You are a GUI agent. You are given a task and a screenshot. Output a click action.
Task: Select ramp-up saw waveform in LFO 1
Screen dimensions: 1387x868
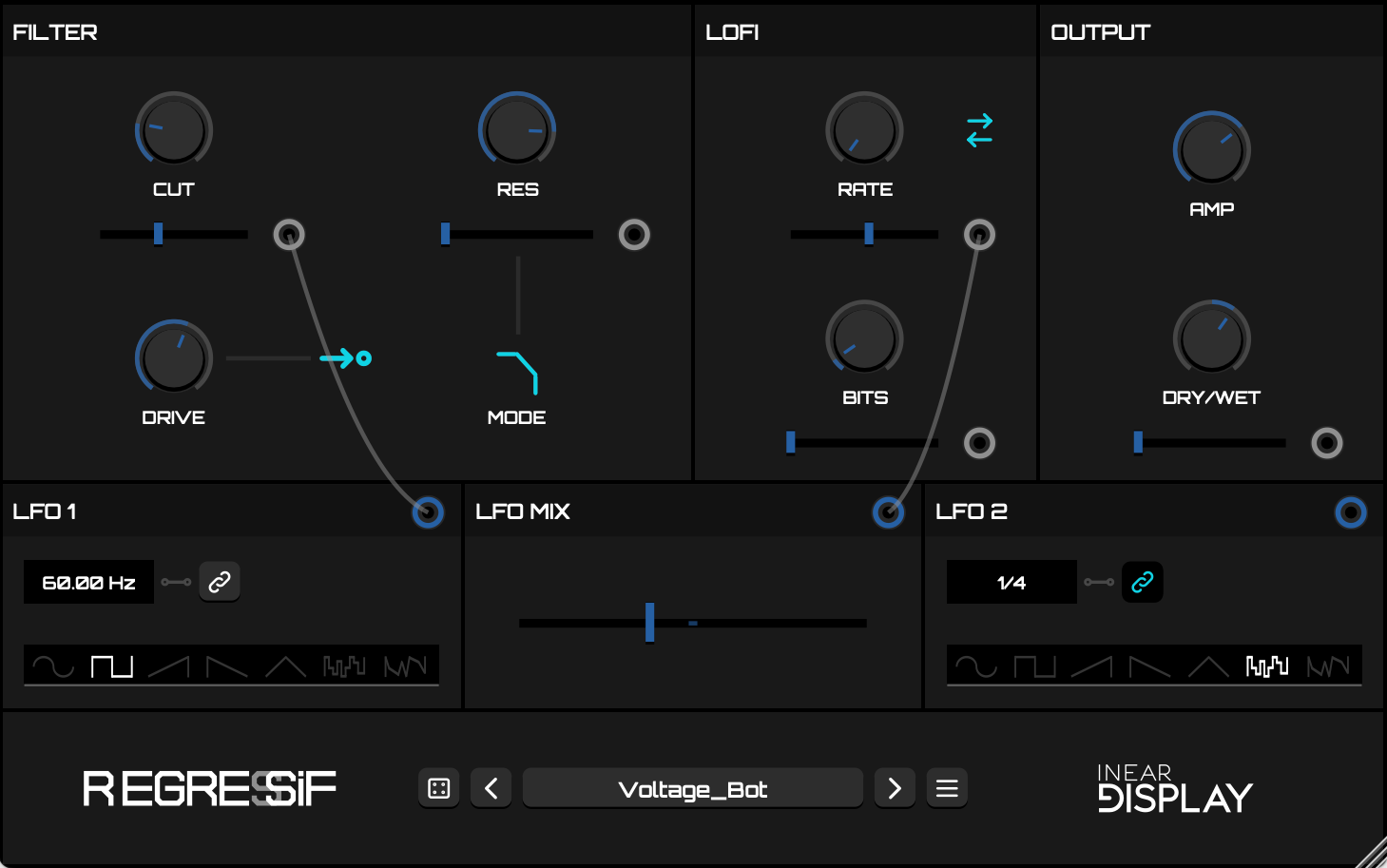click(169, 666)
